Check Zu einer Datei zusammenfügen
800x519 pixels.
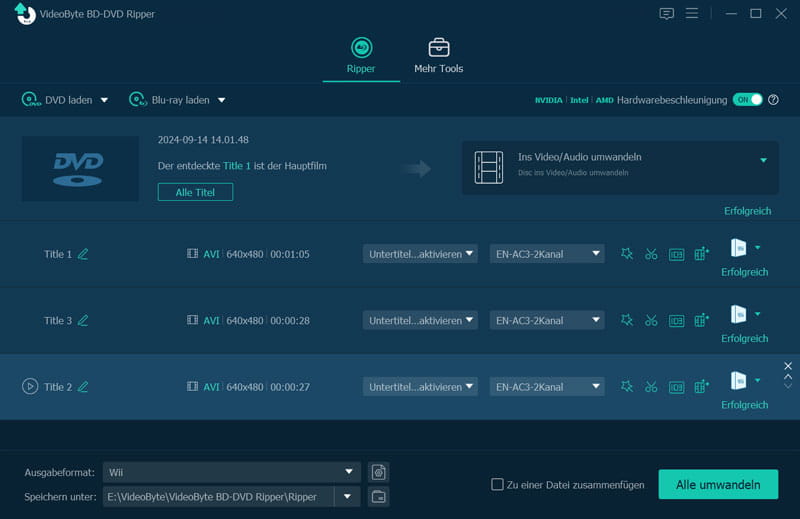tap(497, 484)
